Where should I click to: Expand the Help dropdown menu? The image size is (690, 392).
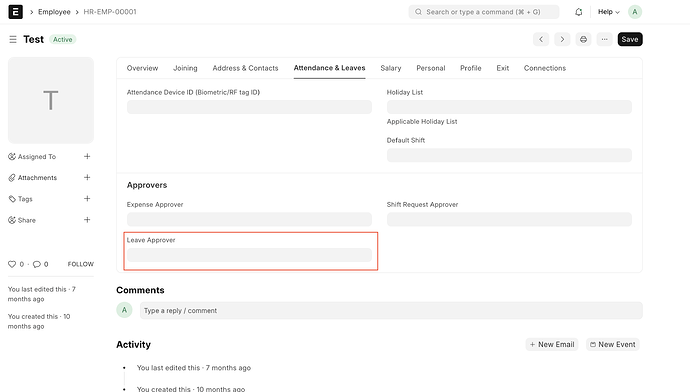[x=609, y=12]
